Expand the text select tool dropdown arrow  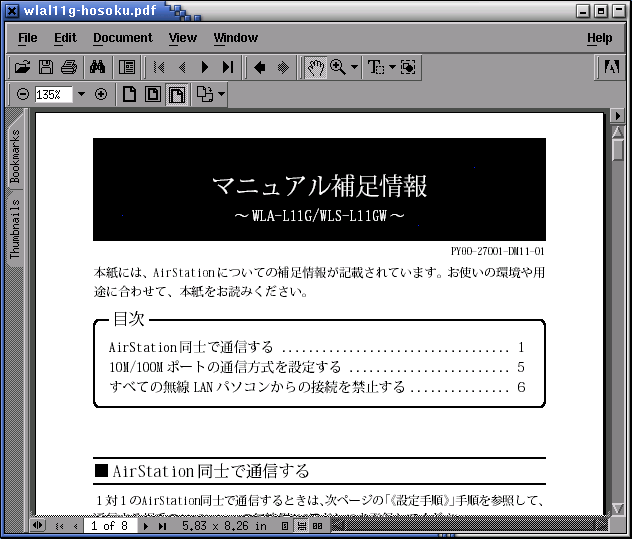pyautogui.click(x=392, y=67)
